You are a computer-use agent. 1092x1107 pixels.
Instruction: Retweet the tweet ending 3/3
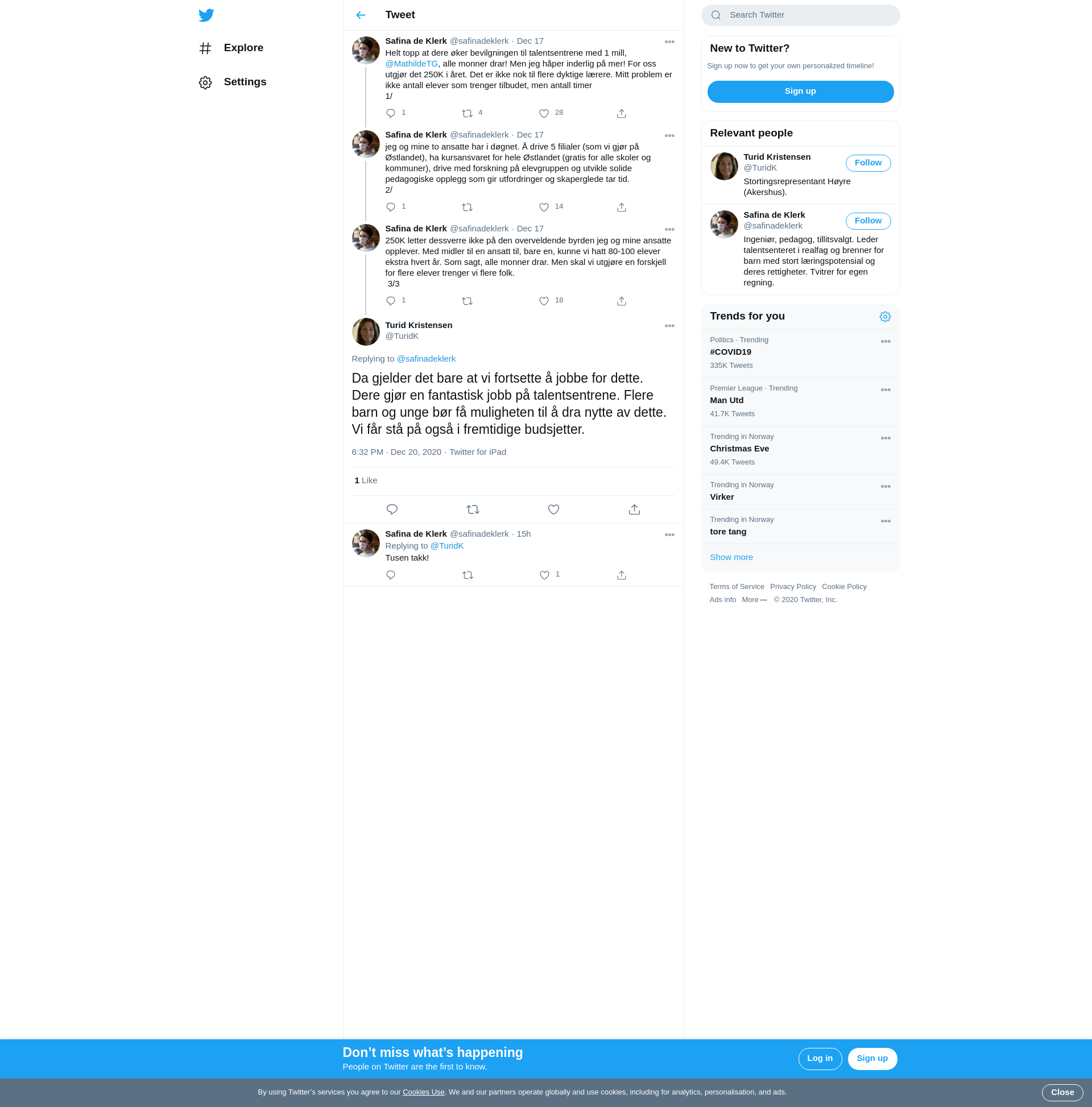click(x=467, y=301)
